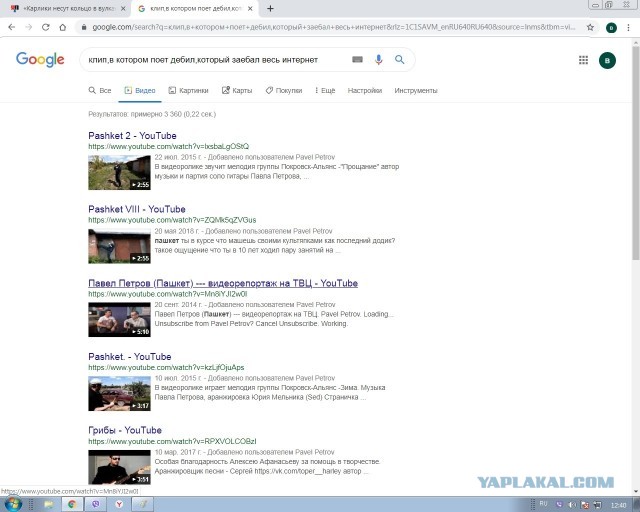Click the ТВЦ видеорепортаж video thumbnail
This screenshot has height=512, width=640.
(x=119, y=320)
